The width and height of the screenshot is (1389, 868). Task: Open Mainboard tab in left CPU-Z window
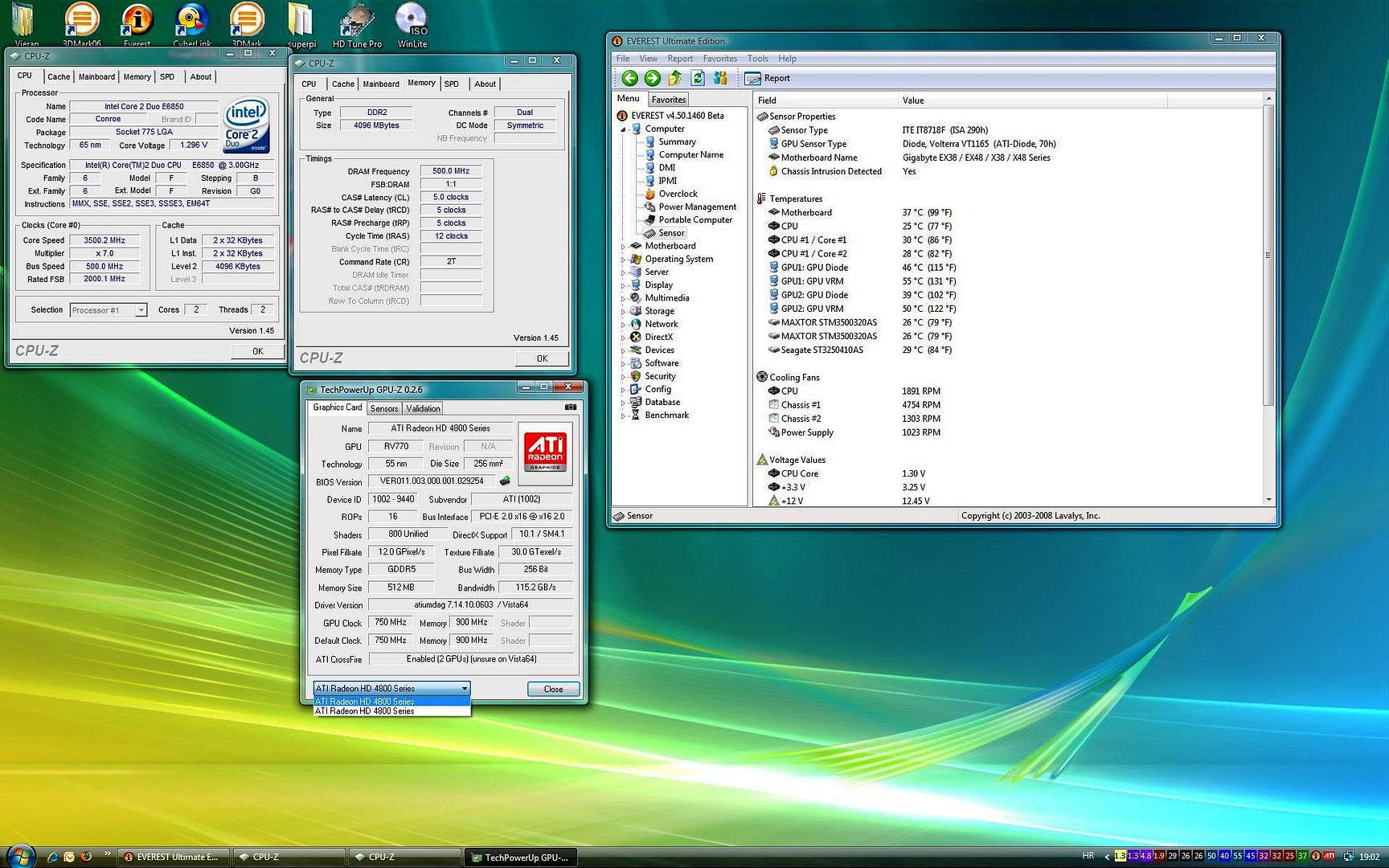click(96, 77)
